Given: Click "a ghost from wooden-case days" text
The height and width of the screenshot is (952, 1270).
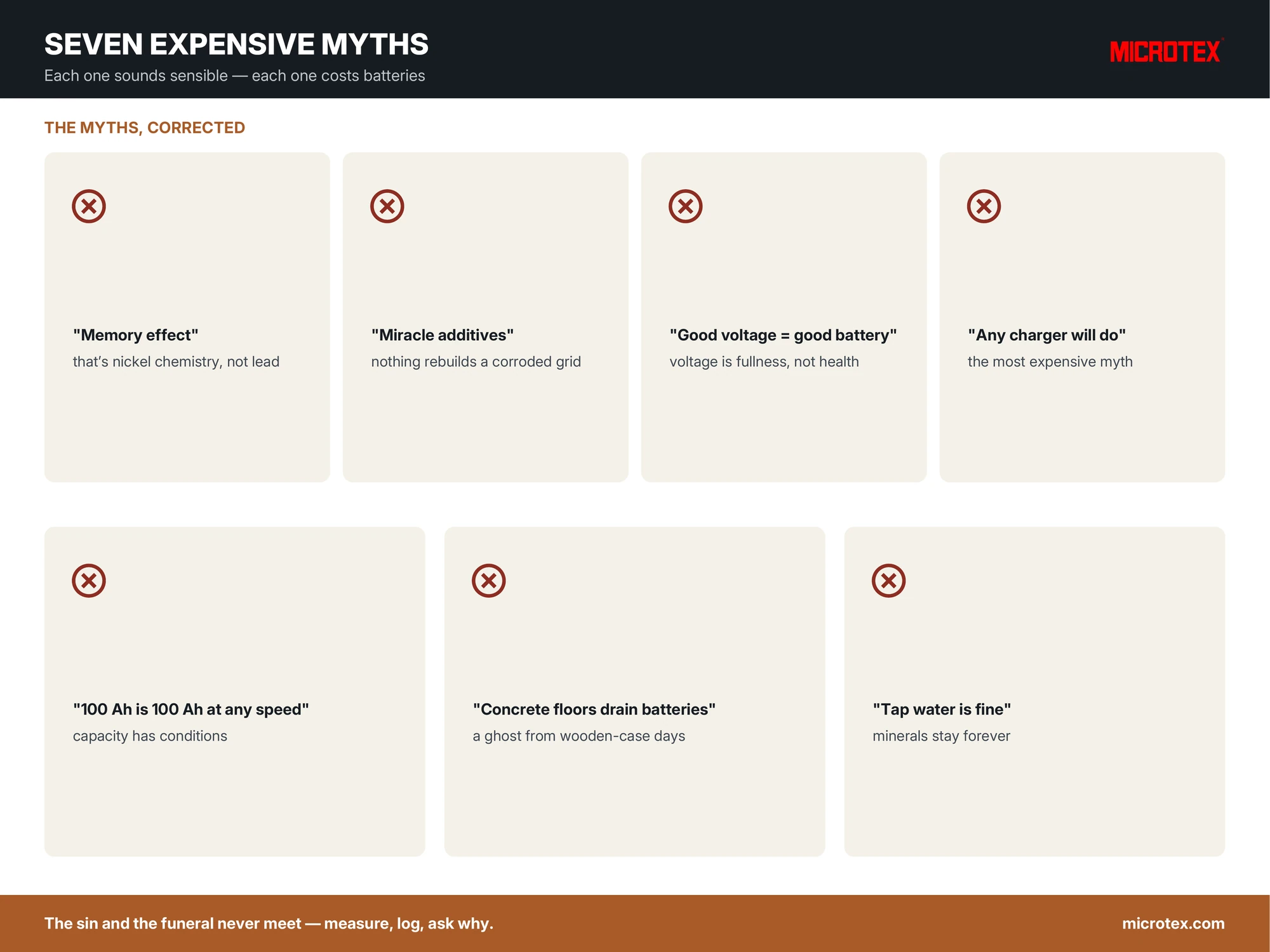Looking at the screenshot, I should 579,736.
